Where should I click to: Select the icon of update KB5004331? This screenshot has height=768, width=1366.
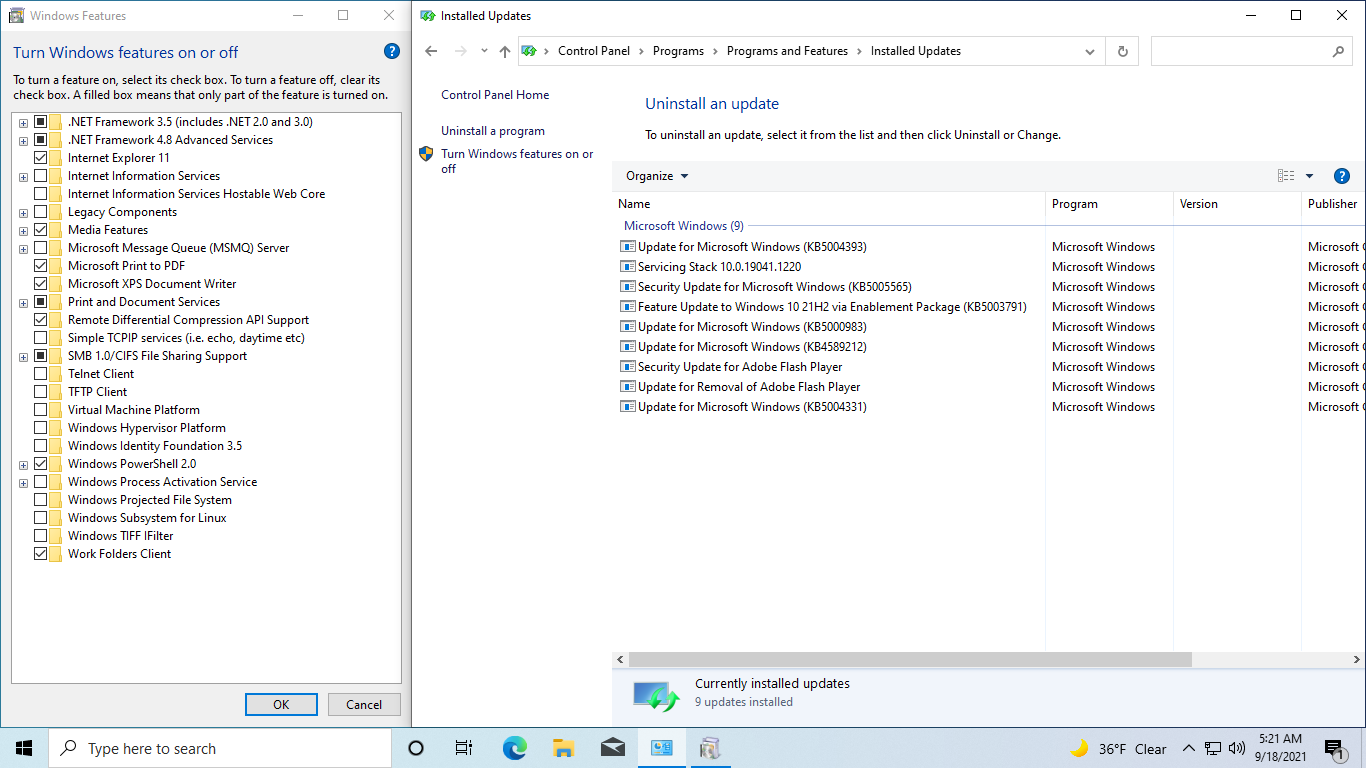coord(628,407)
